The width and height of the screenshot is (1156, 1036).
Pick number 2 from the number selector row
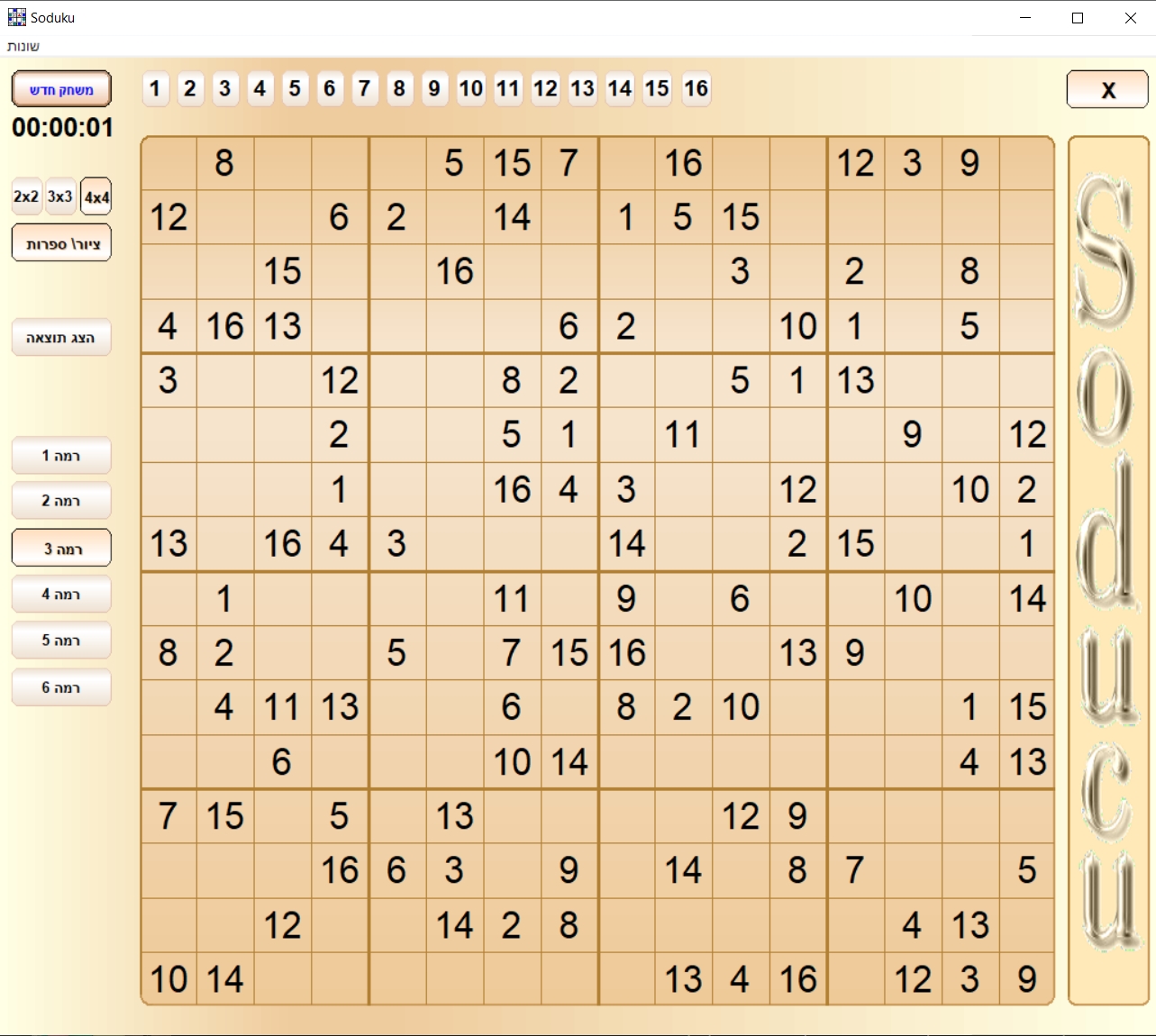190,88
